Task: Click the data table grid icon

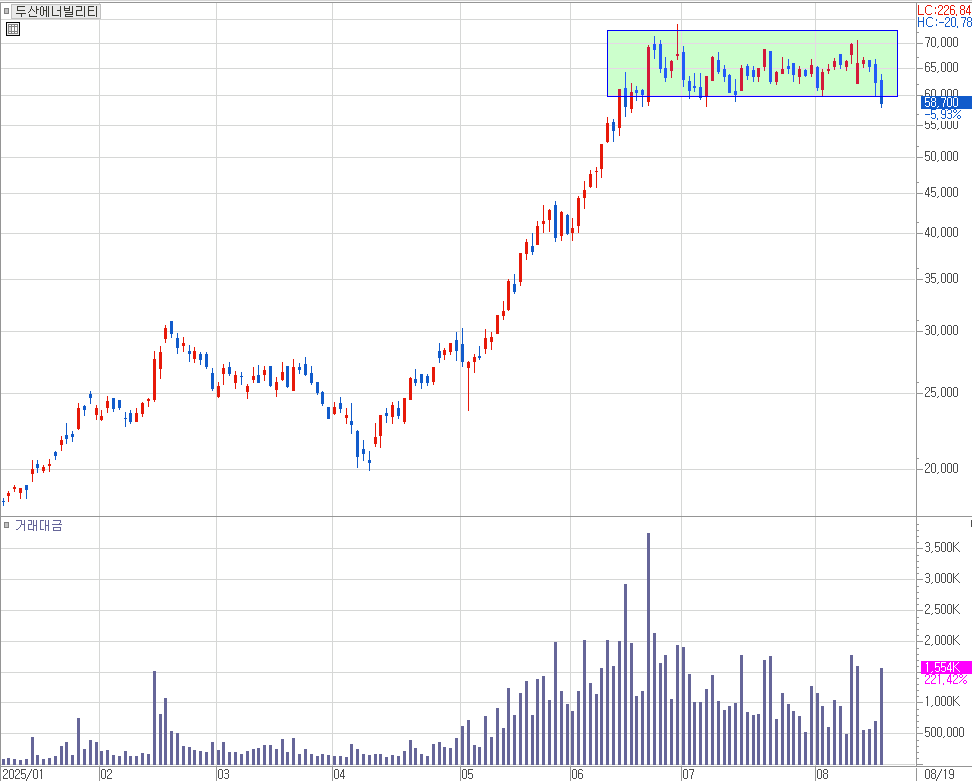Action: coord(12,29)
